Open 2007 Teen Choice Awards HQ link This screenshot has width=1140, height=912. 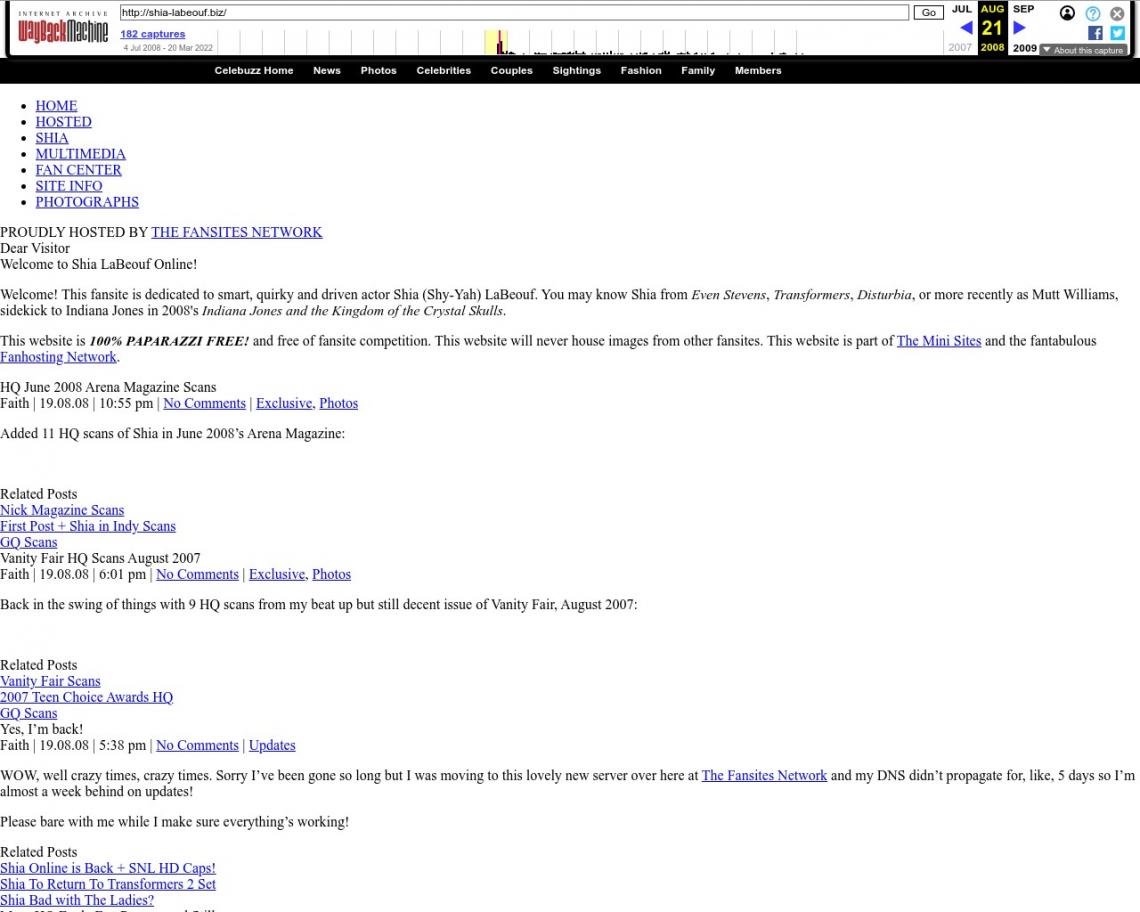click(87, 697)
